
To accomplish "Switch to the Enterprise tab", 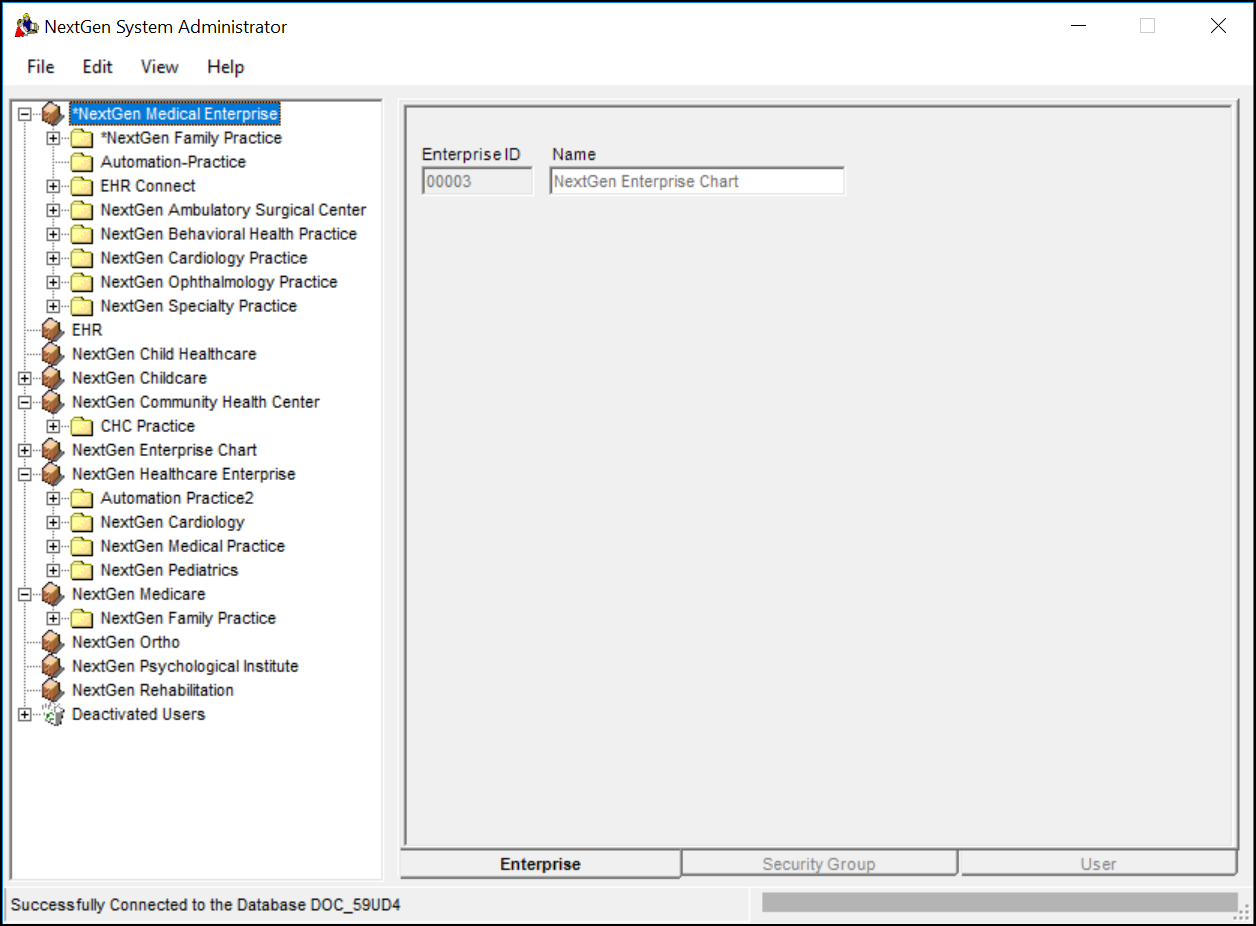I will [x=541, y=864].
